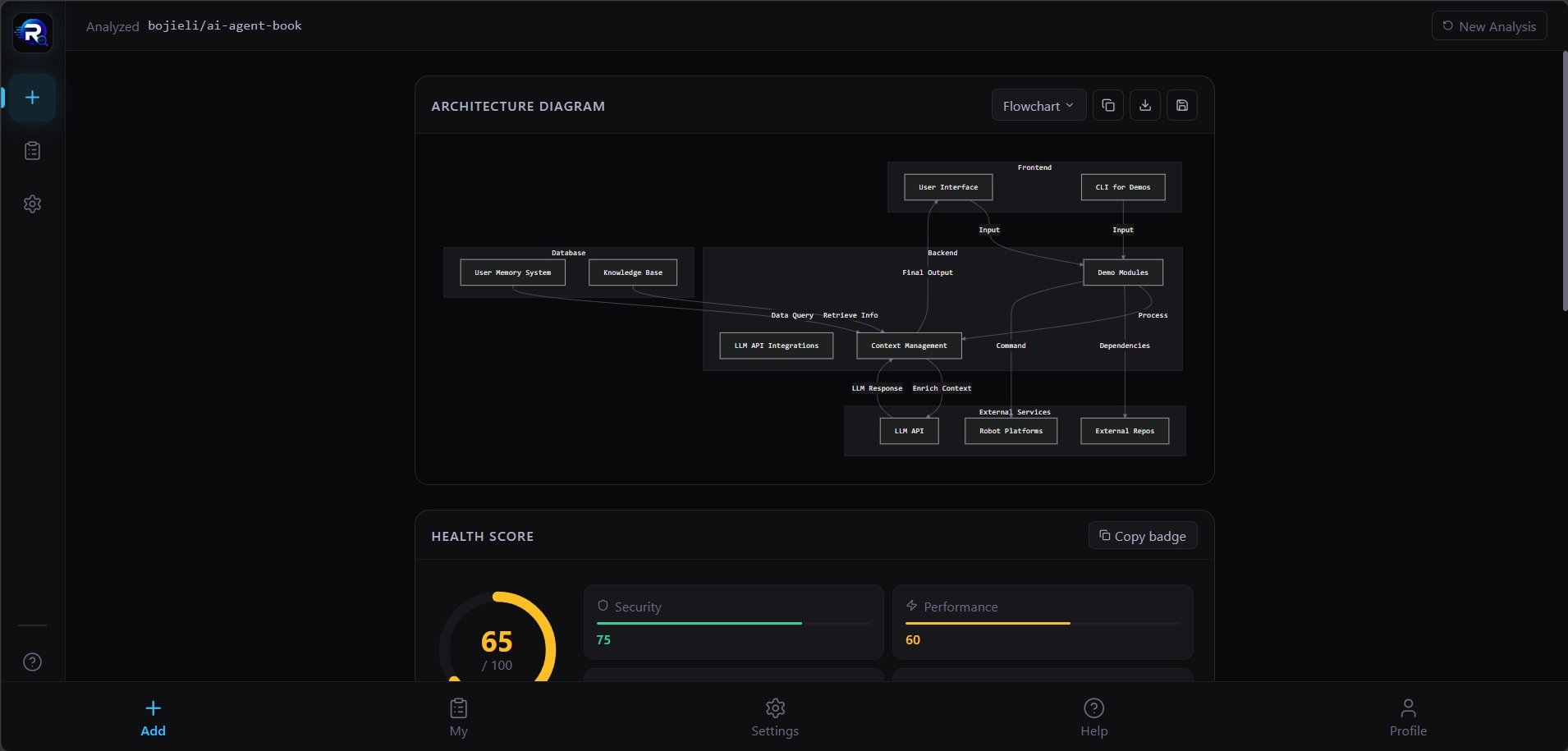This screenshot has width=1568, height=751.
Task: Click the Copy badge button
Action: (1143, 536)
